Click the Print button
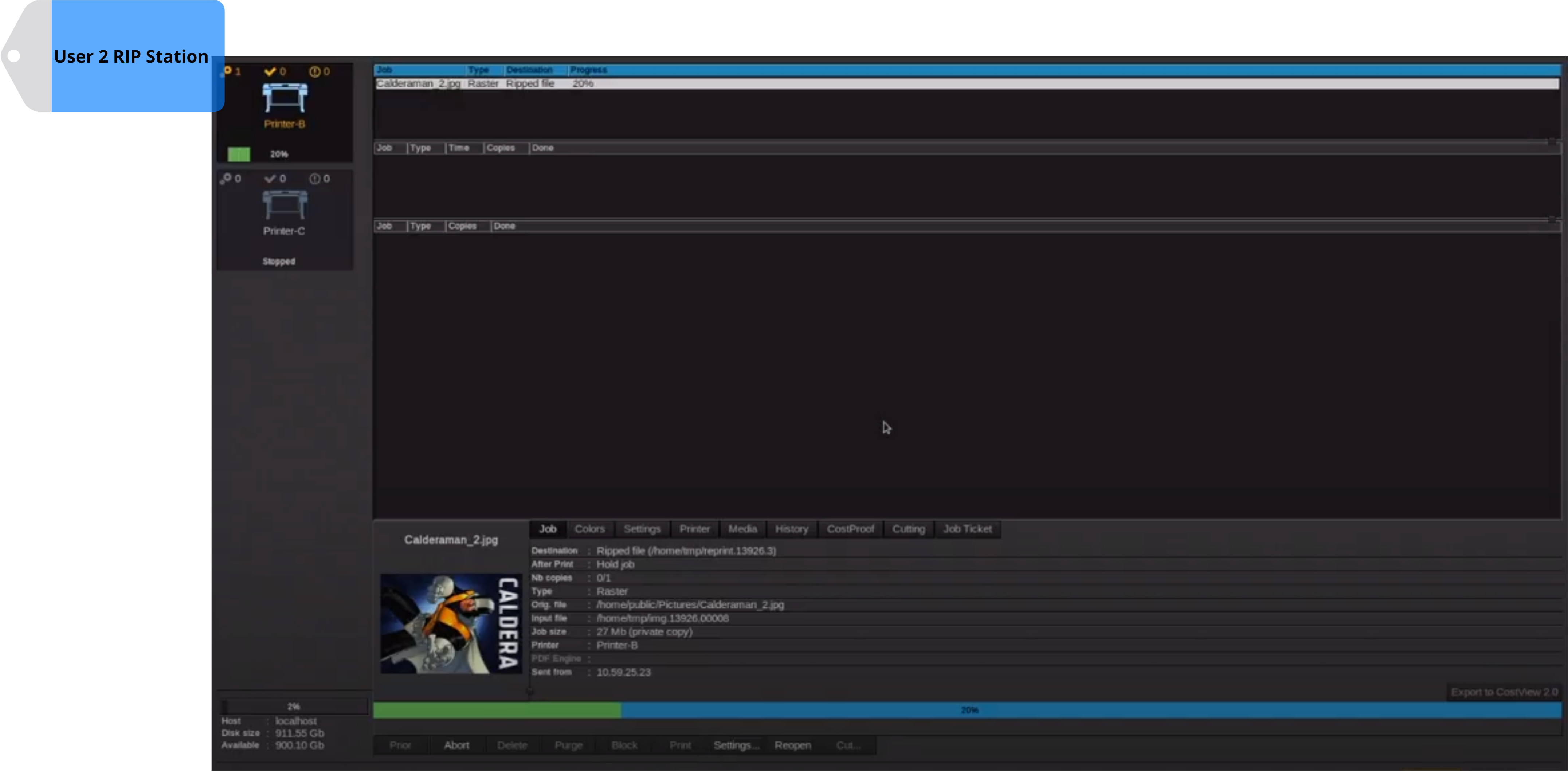The width and height of the screenshot is (1568, 771). coord(680,745)
